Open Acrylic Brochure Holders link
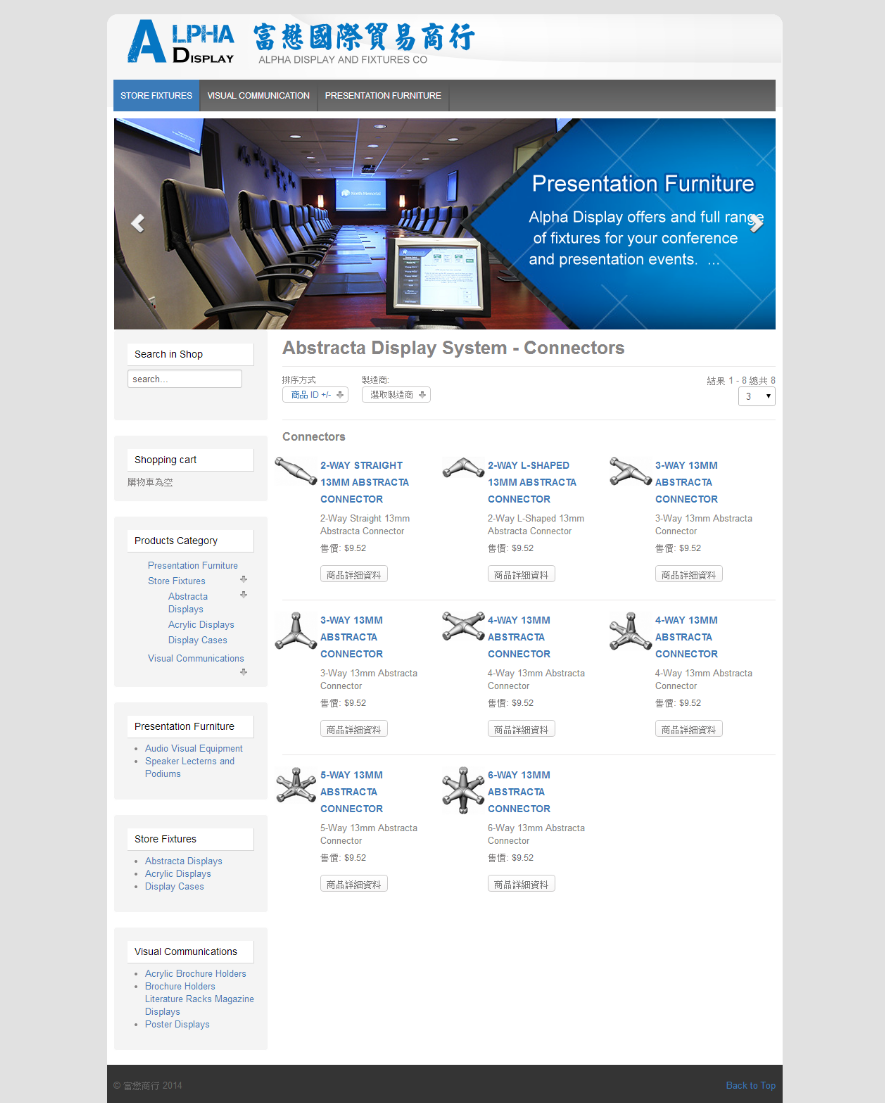Image resolution: width=885 pixels, height=1103 pixels. coord(195,973)
